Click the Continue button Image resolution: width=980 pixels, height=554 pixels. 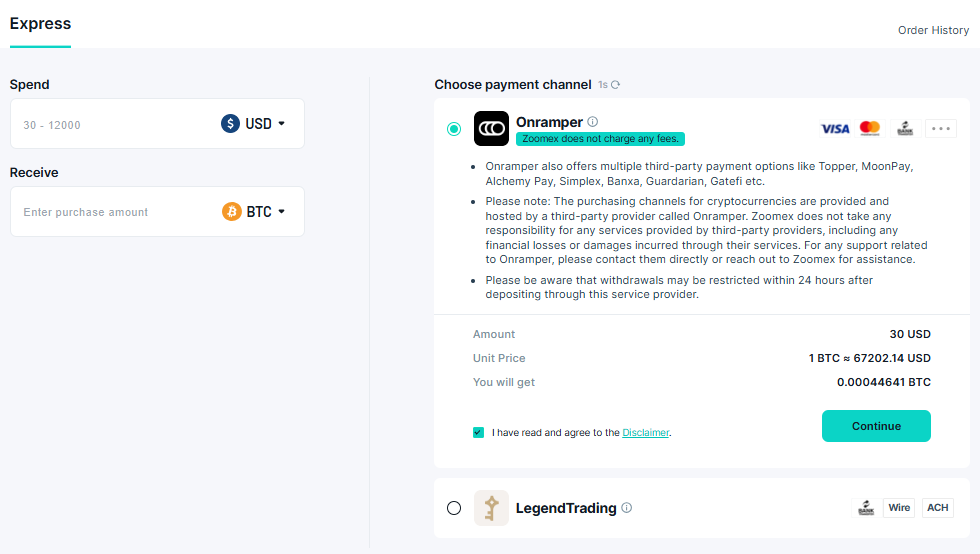point(876,426)
